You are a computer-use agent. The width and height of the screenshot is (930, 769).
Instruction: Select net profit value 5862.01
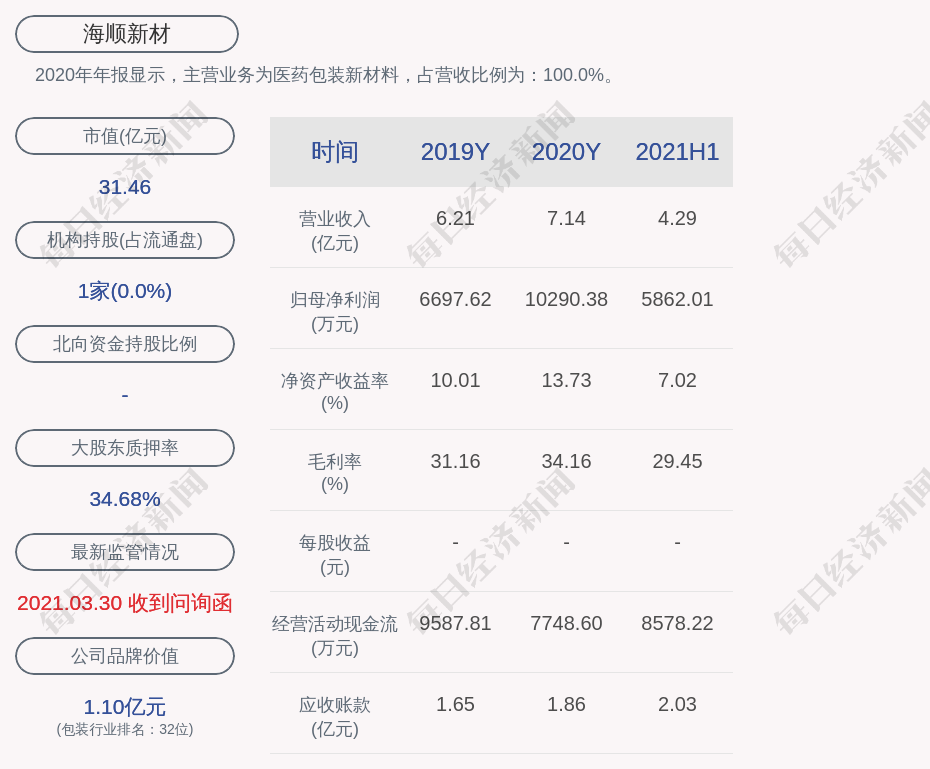tap(677, 299)
